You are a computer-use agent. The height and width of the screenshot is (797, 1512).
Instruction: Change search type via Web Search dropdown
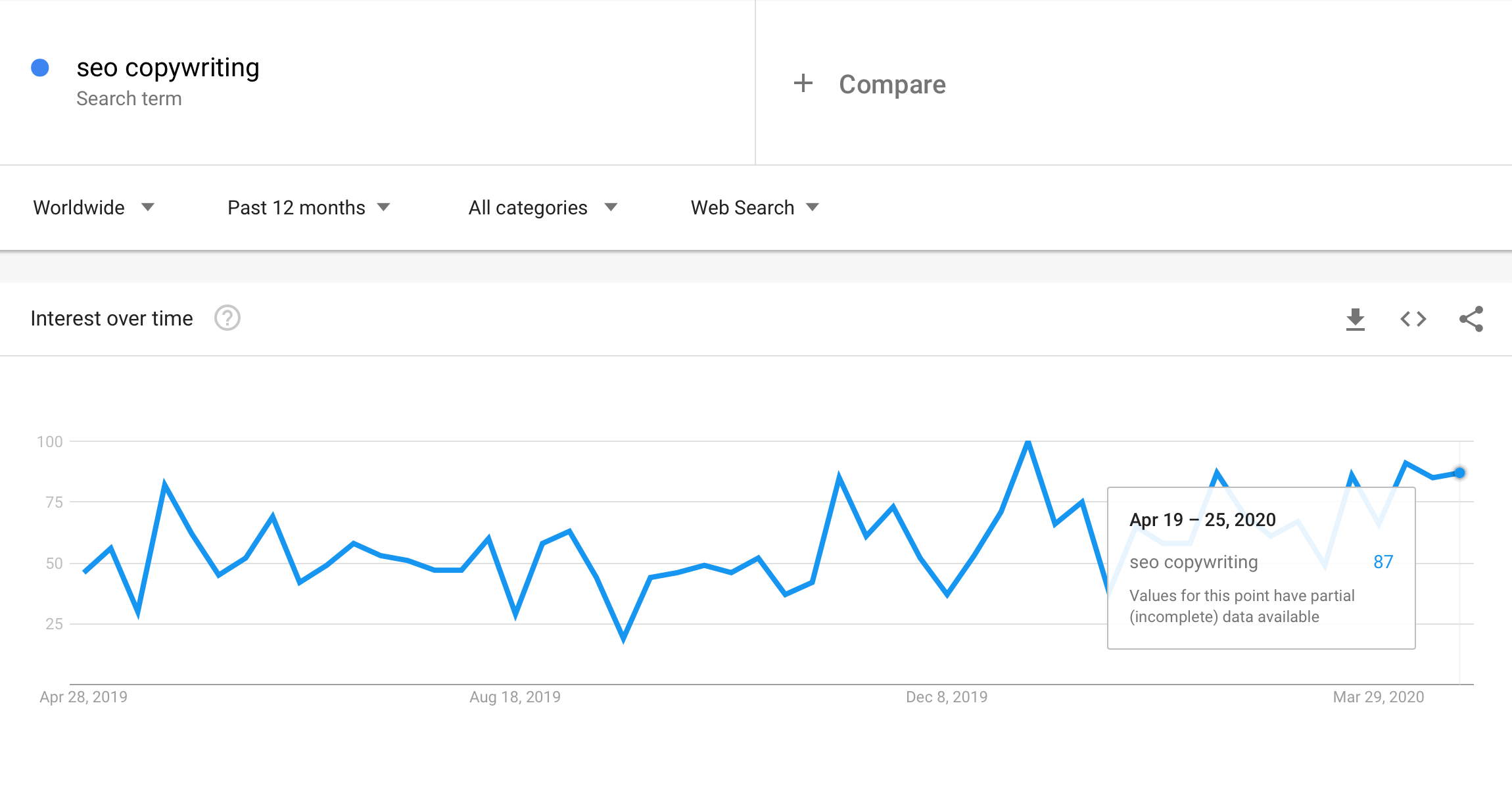[754, 207]
